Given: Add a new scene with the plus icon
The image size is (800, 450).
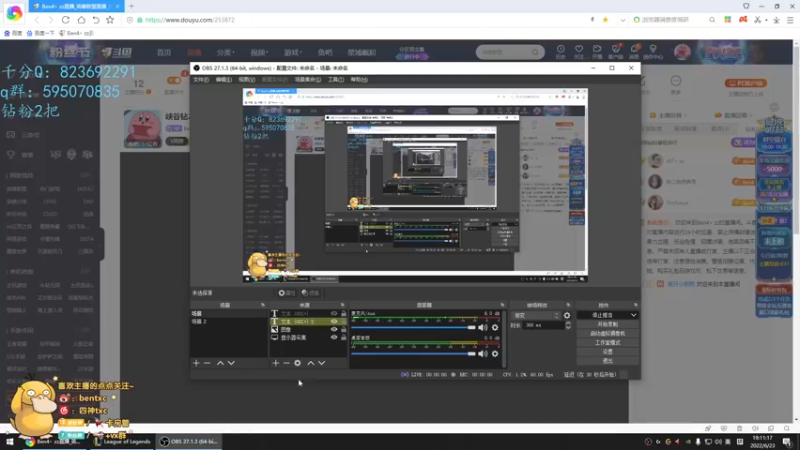Looking at the screenshot, I should [196, 363].
